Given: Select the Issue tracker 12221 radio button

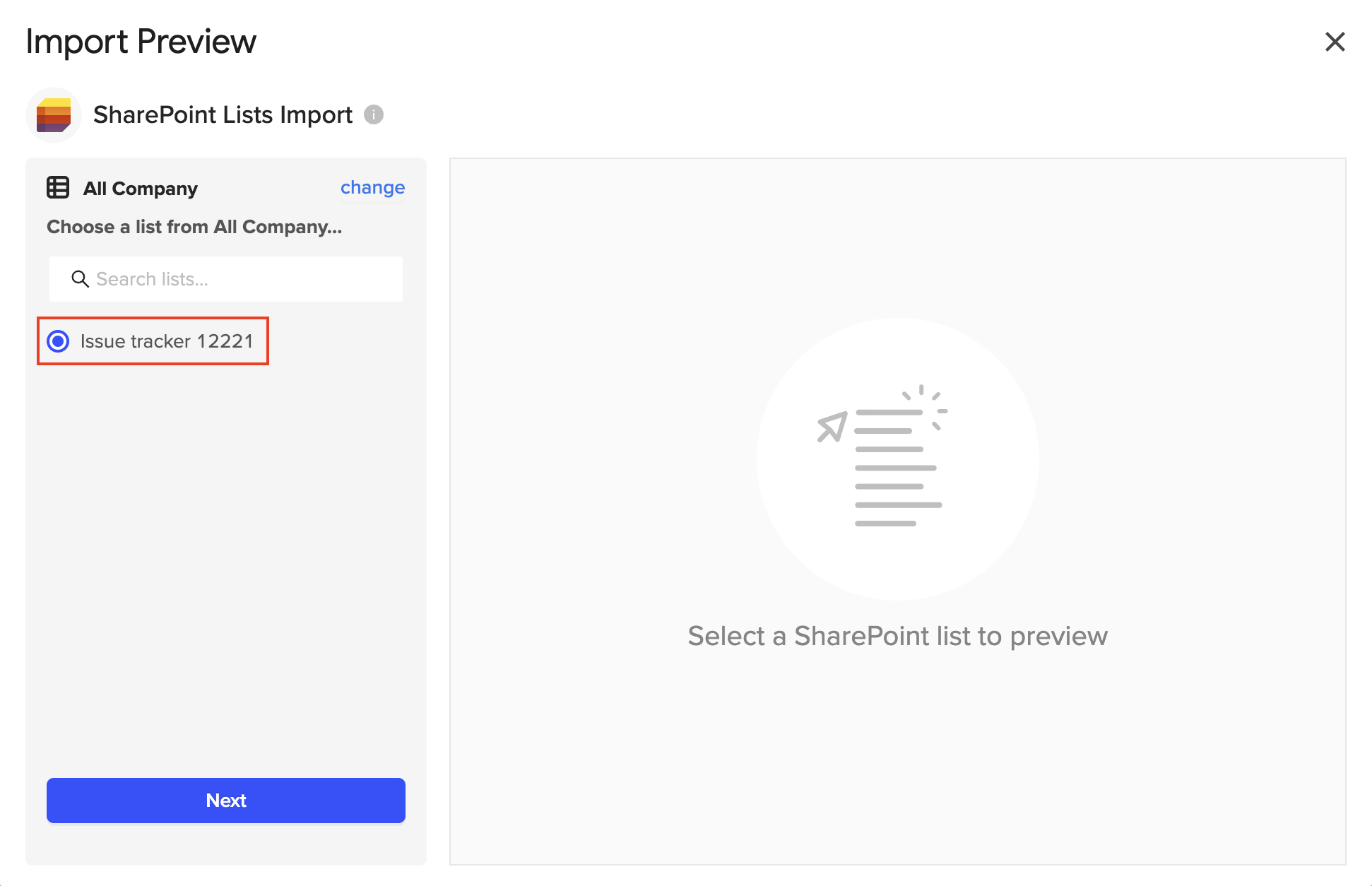Looking at the screenshot, I should click(x=58, y=341).
